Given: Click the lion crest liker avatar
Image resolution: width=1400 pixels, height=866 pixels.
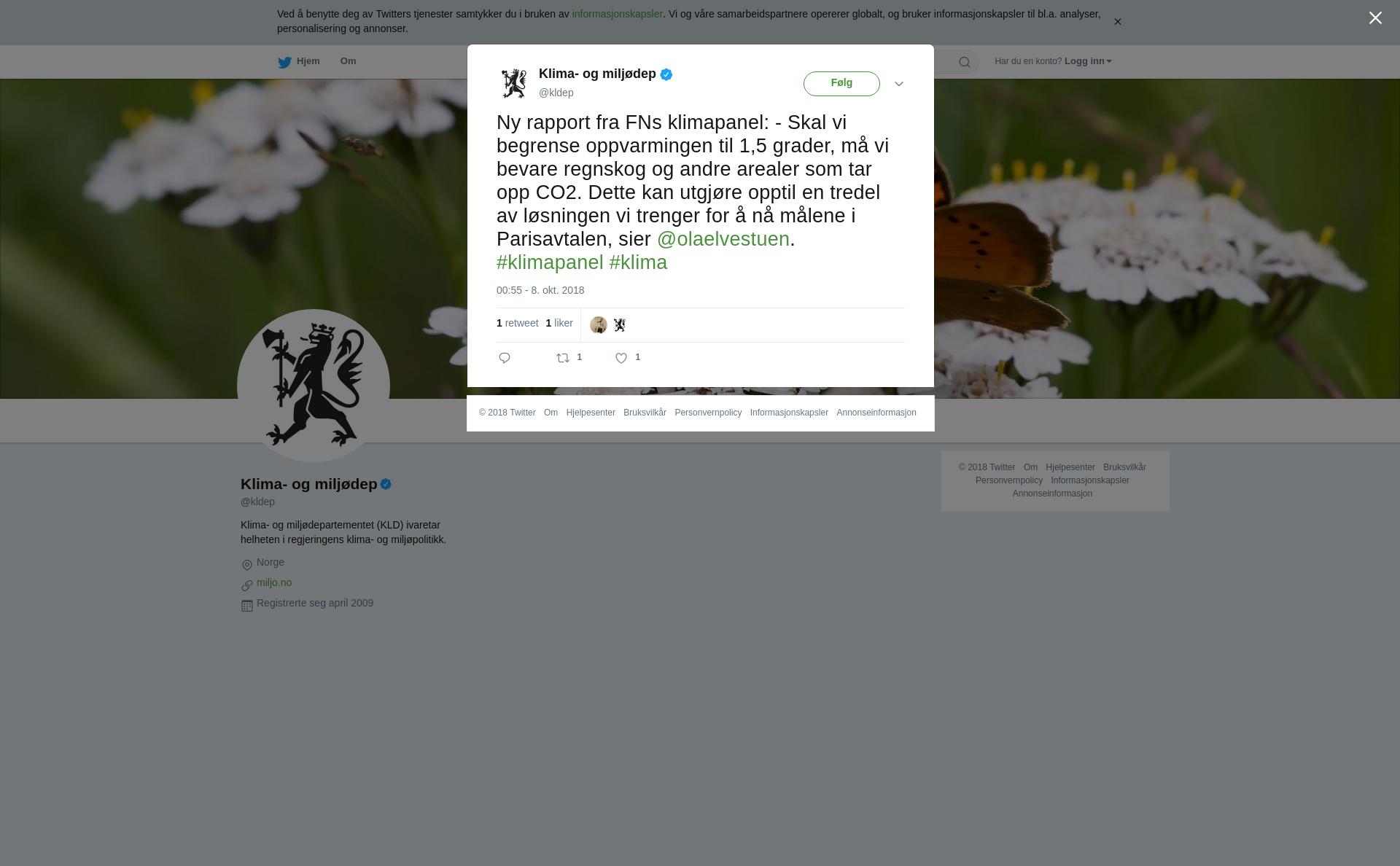Looking at the screenshot, I should tap(619, 325).
